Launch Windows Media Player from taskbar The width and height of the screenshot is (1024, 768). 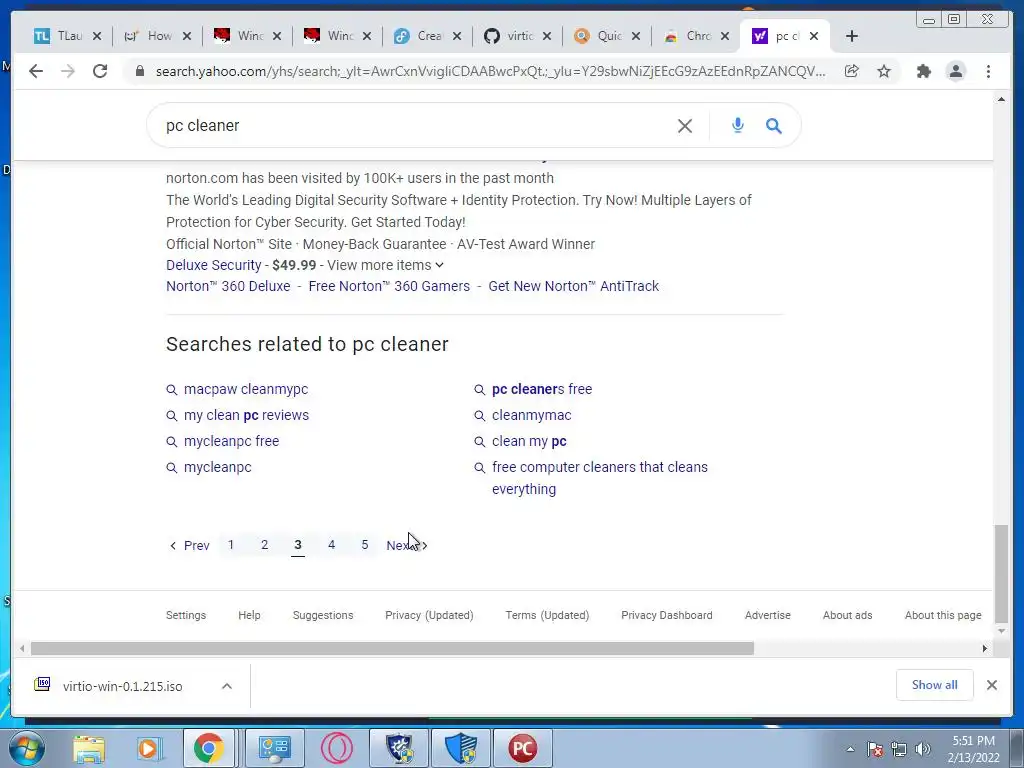click(149, 748)
